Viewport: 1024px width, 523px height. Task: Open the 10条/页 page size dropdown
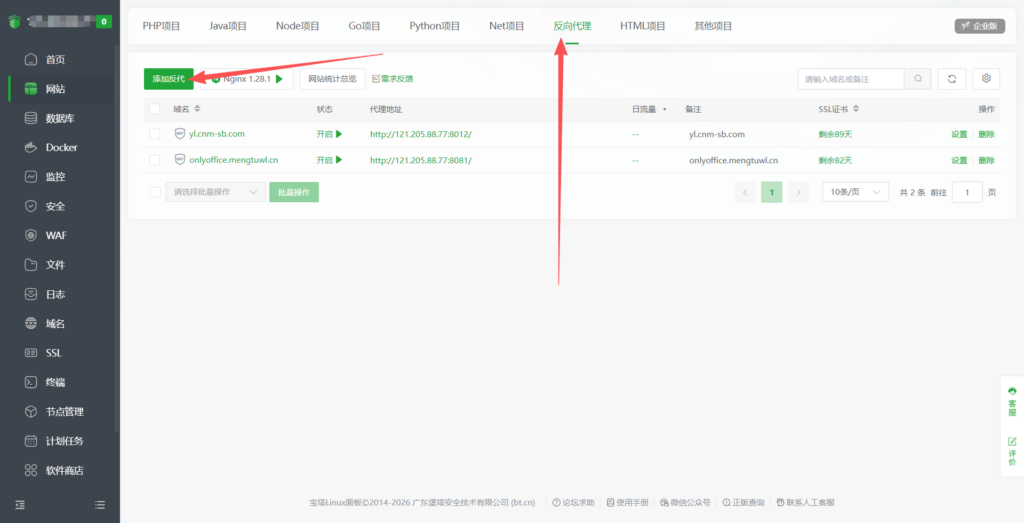(x=855, y=192)
